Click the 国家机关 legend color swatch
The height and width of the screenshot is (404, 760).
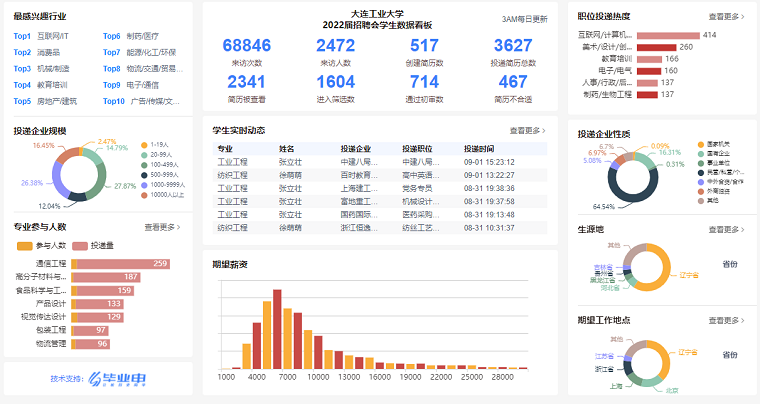tap(701, 144)
